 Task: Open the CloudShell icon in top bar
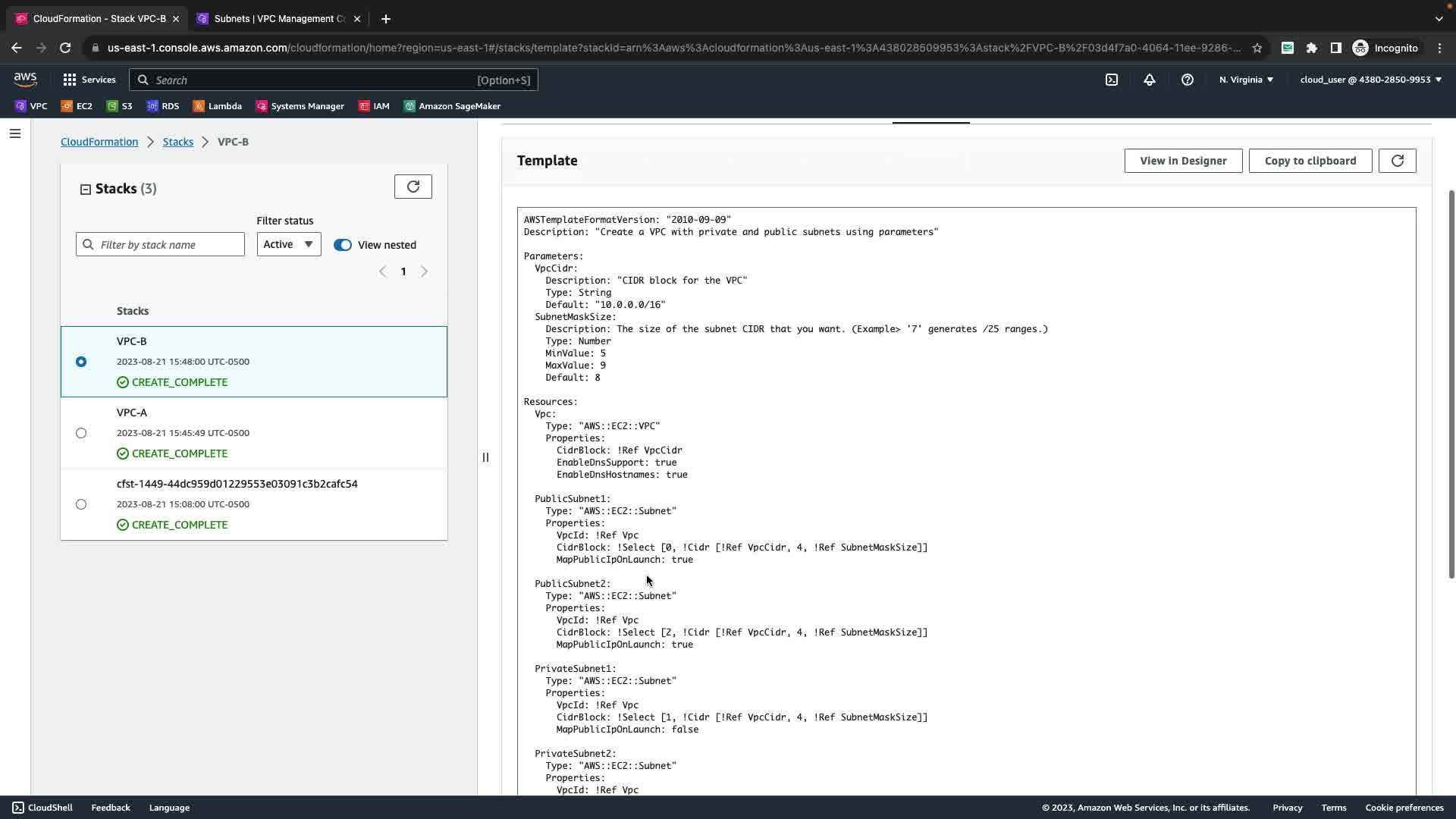[x=1111, y=80]
